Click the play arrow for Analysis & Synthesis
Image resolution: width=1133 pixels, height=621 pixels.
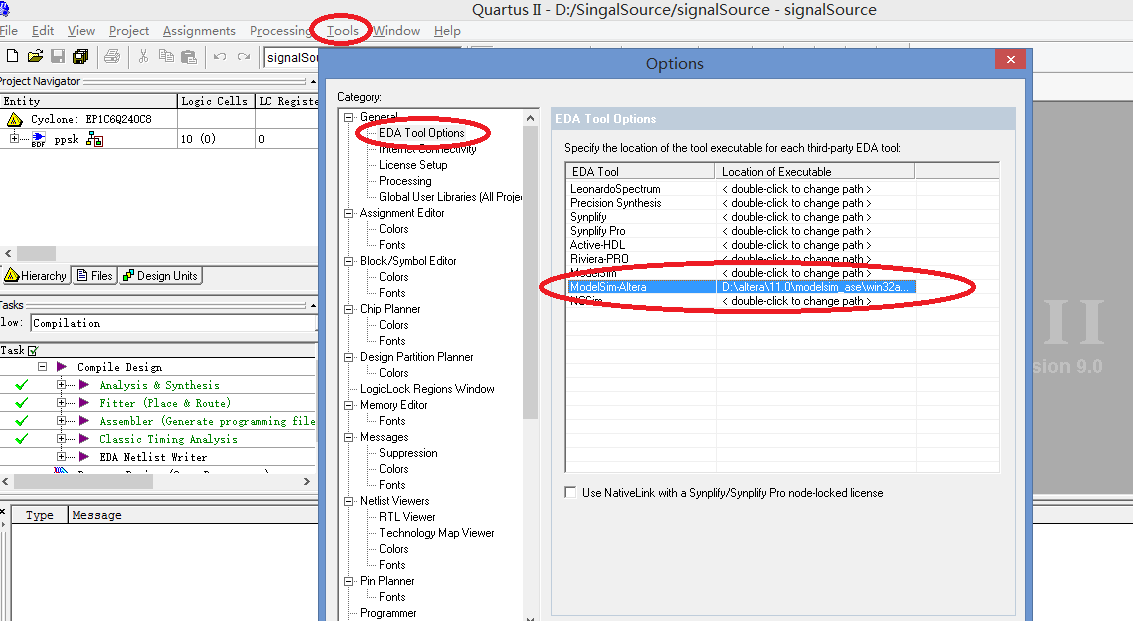(x=85, y=385)
